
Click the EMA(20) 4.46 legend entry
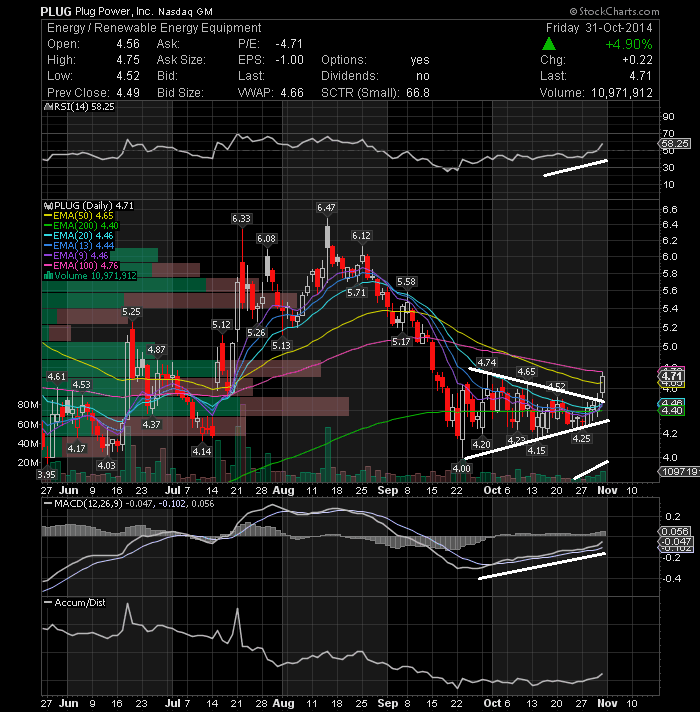pyautogui.click(x=79, y=236)
